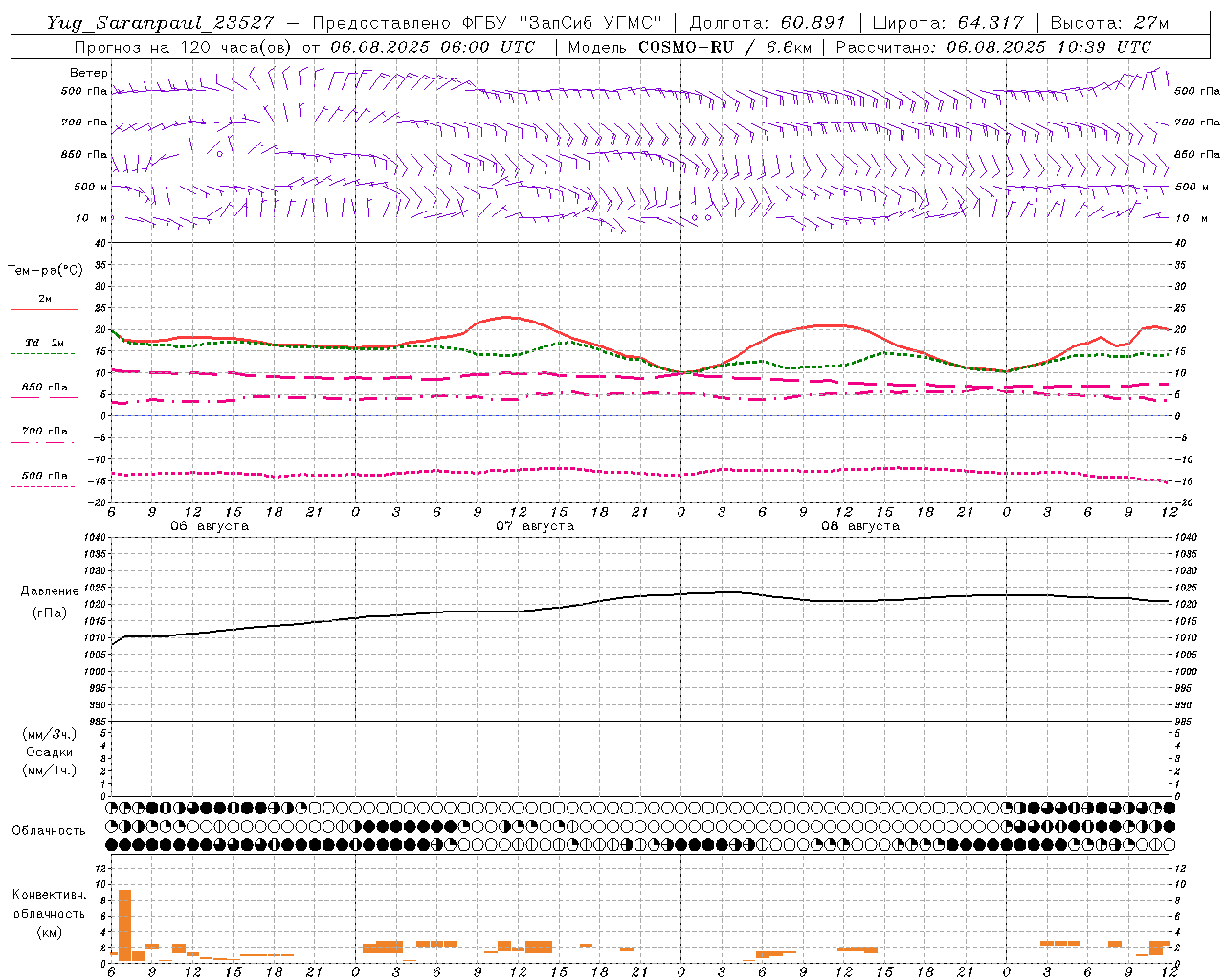Click the 700 гПа temperature legend label
The height and width of the screenshot is (980, 1225).
(x=45, y=432)
